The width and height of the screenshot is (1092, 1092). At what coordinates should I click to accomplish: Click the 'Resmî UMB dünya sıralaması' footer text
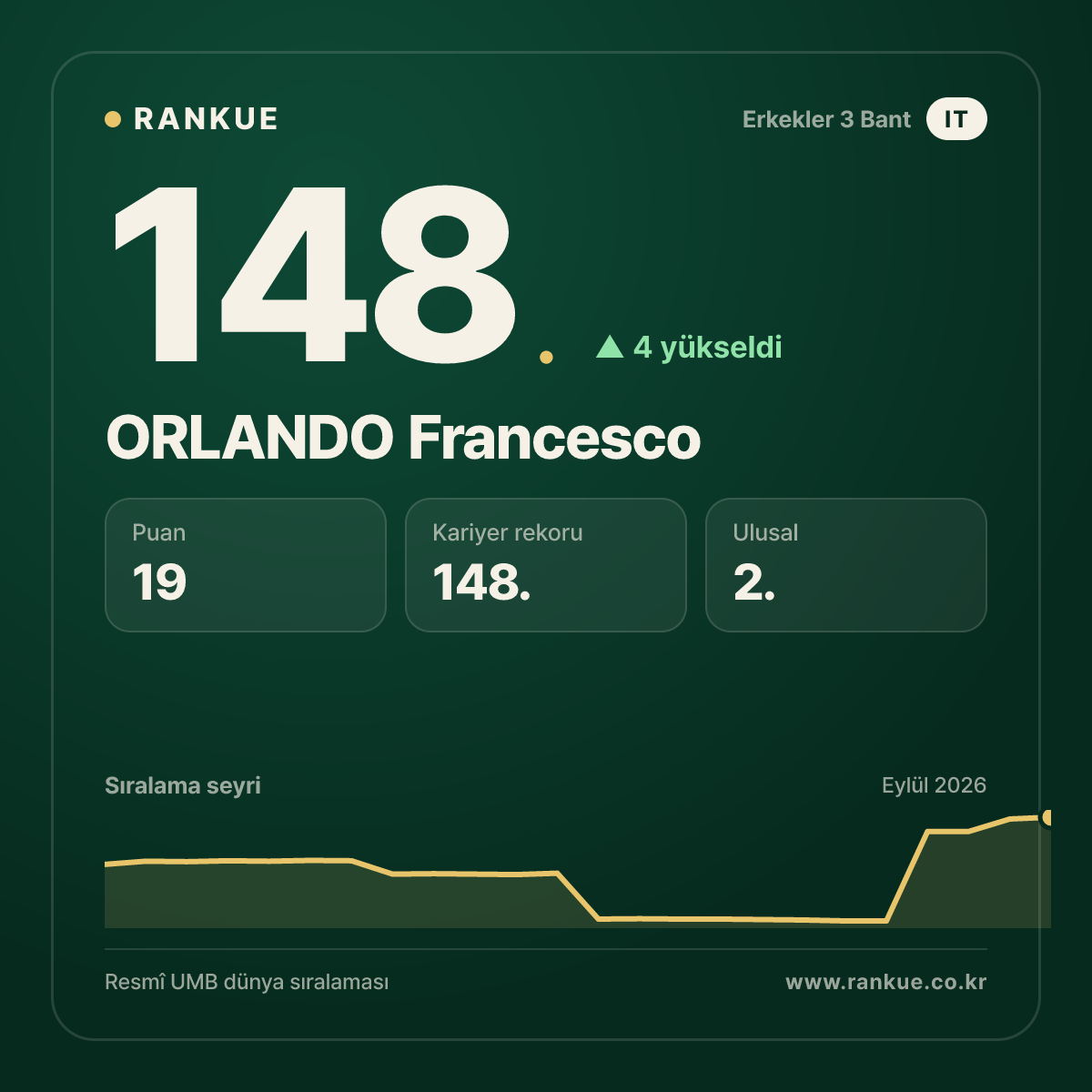(x=247, y=983)
